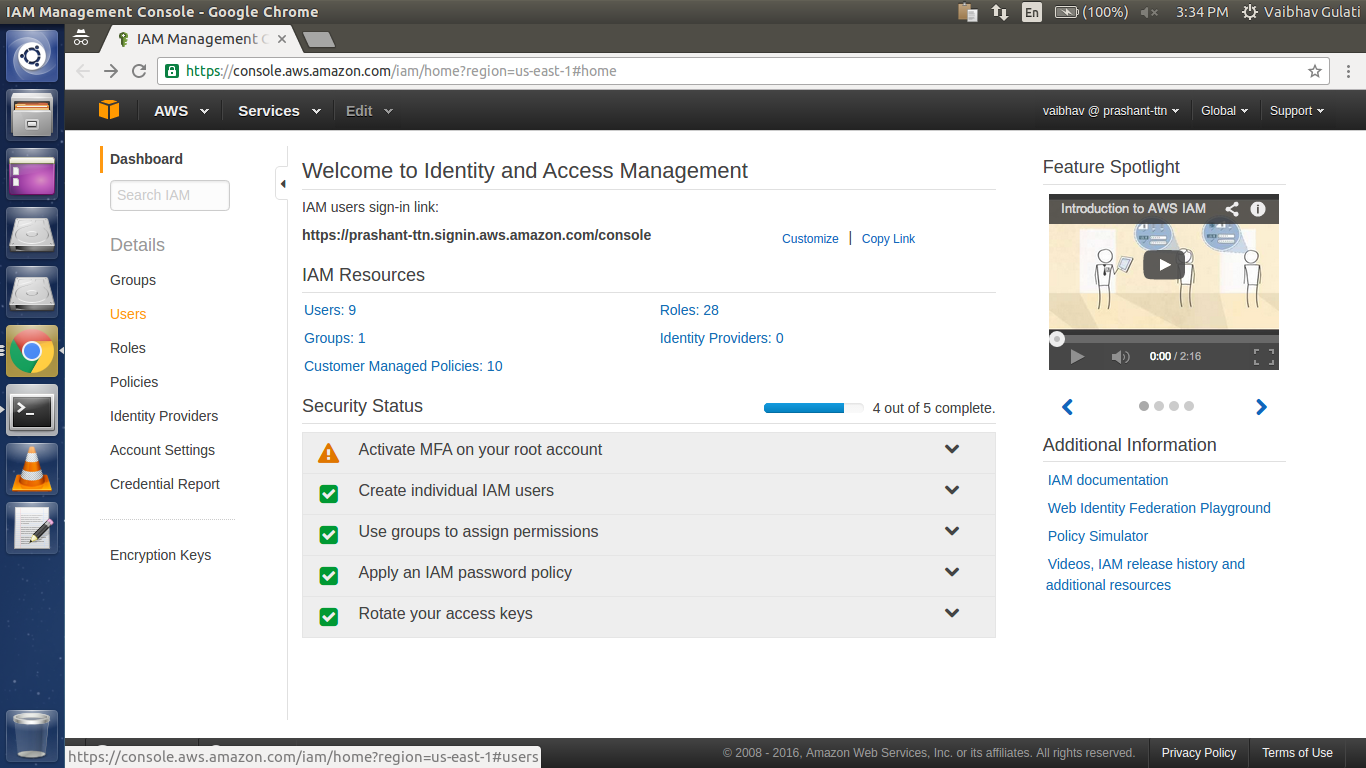Viewport: 1366px width, 768px height.
Task: Open the Global region dropdown
Action: 1224,111
